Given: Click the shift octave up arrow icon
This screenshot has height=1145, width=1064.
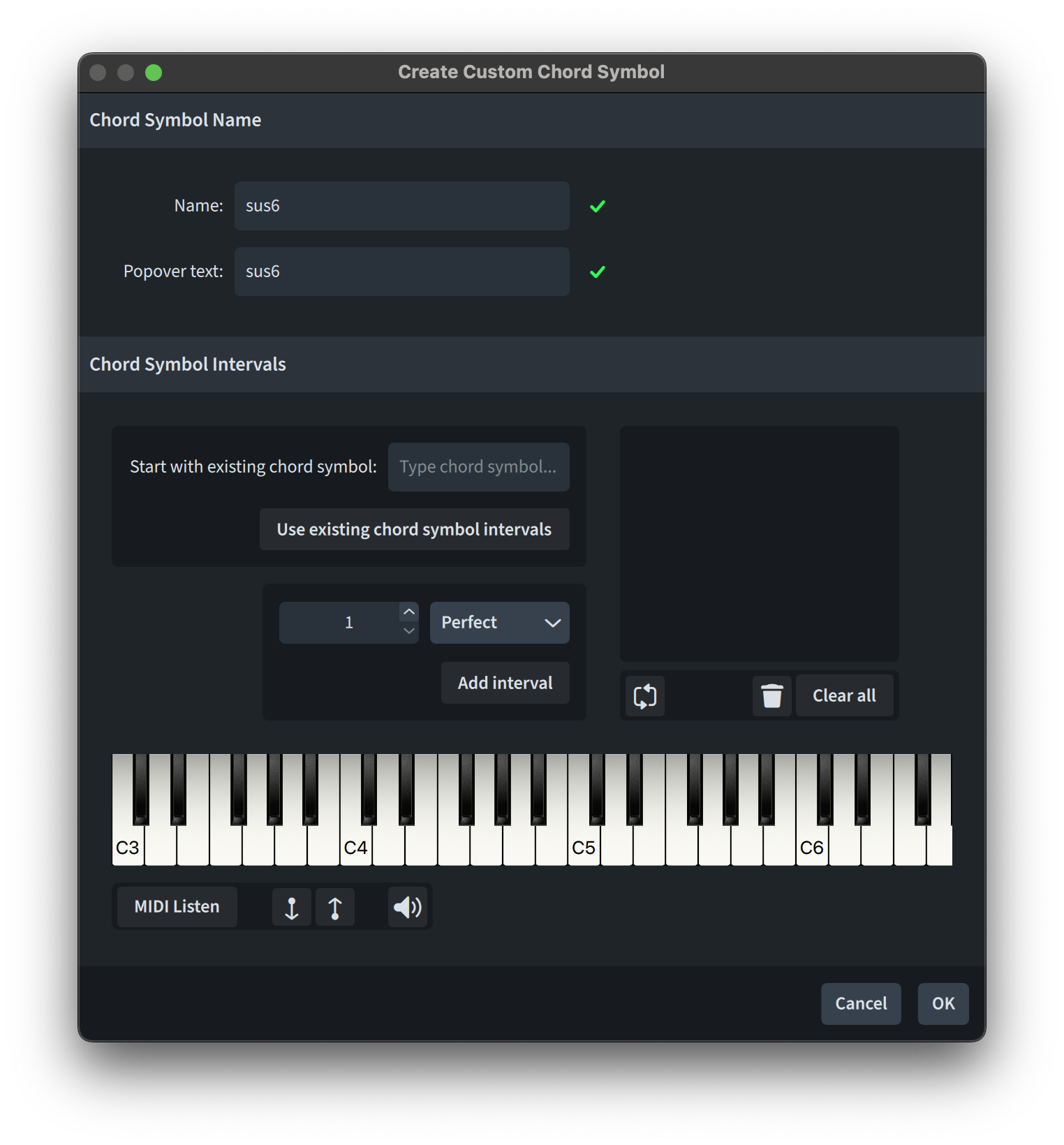Looking at the screenshot, I should pos(335,907).
